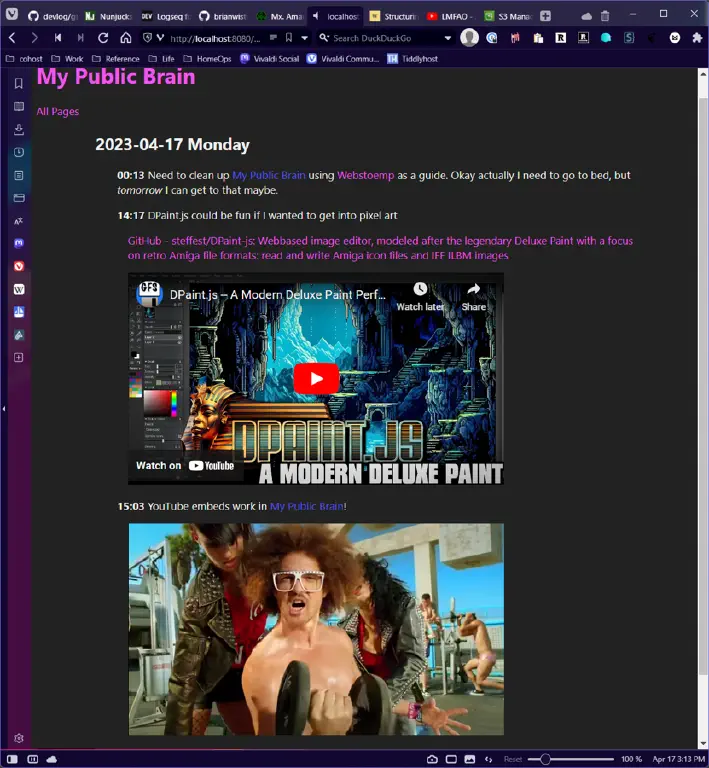Switch to the LMFAO YouTube tab
The image size is (709, 768).
(450, 16)
